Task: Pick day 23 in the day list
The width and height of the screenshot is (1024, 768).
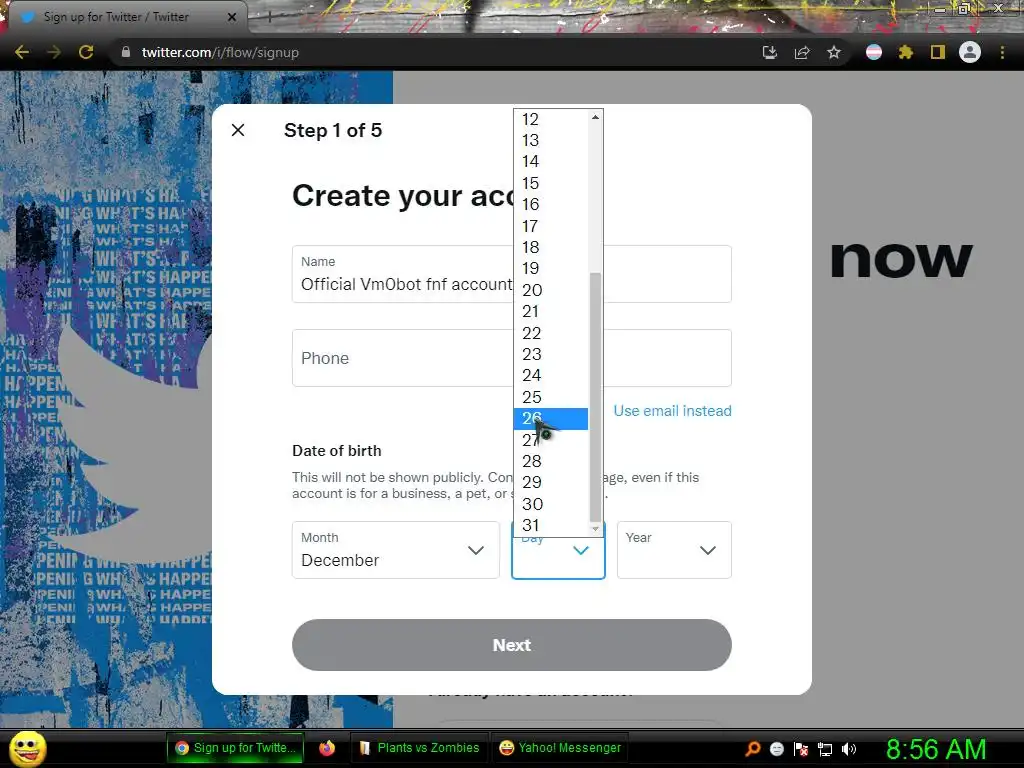Action: pos(551,354)
